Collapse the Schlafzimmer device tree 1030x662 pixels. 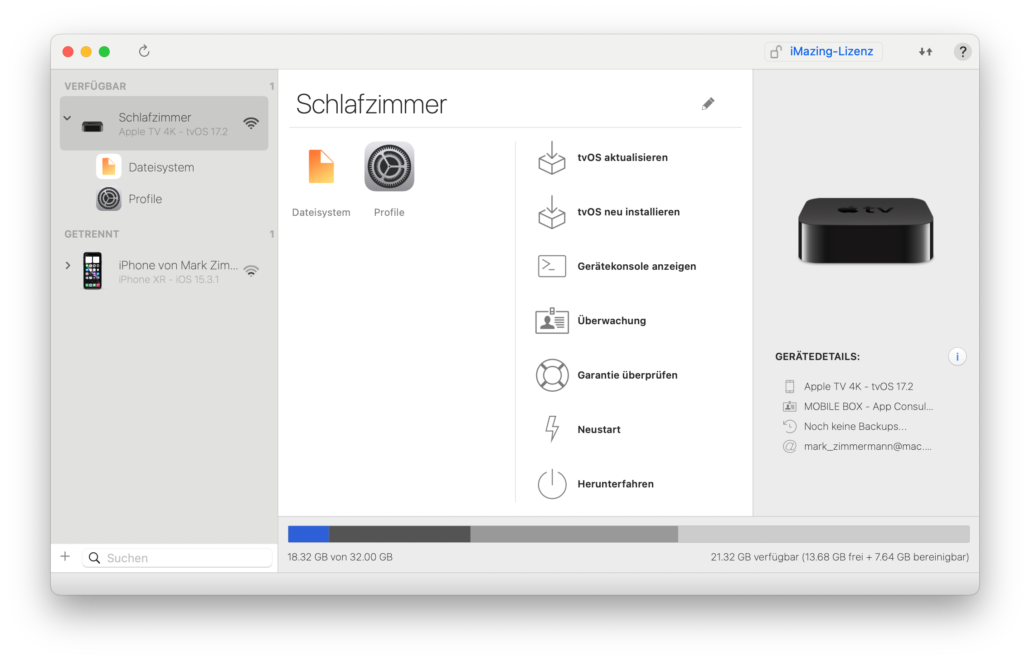click(67, 118)
